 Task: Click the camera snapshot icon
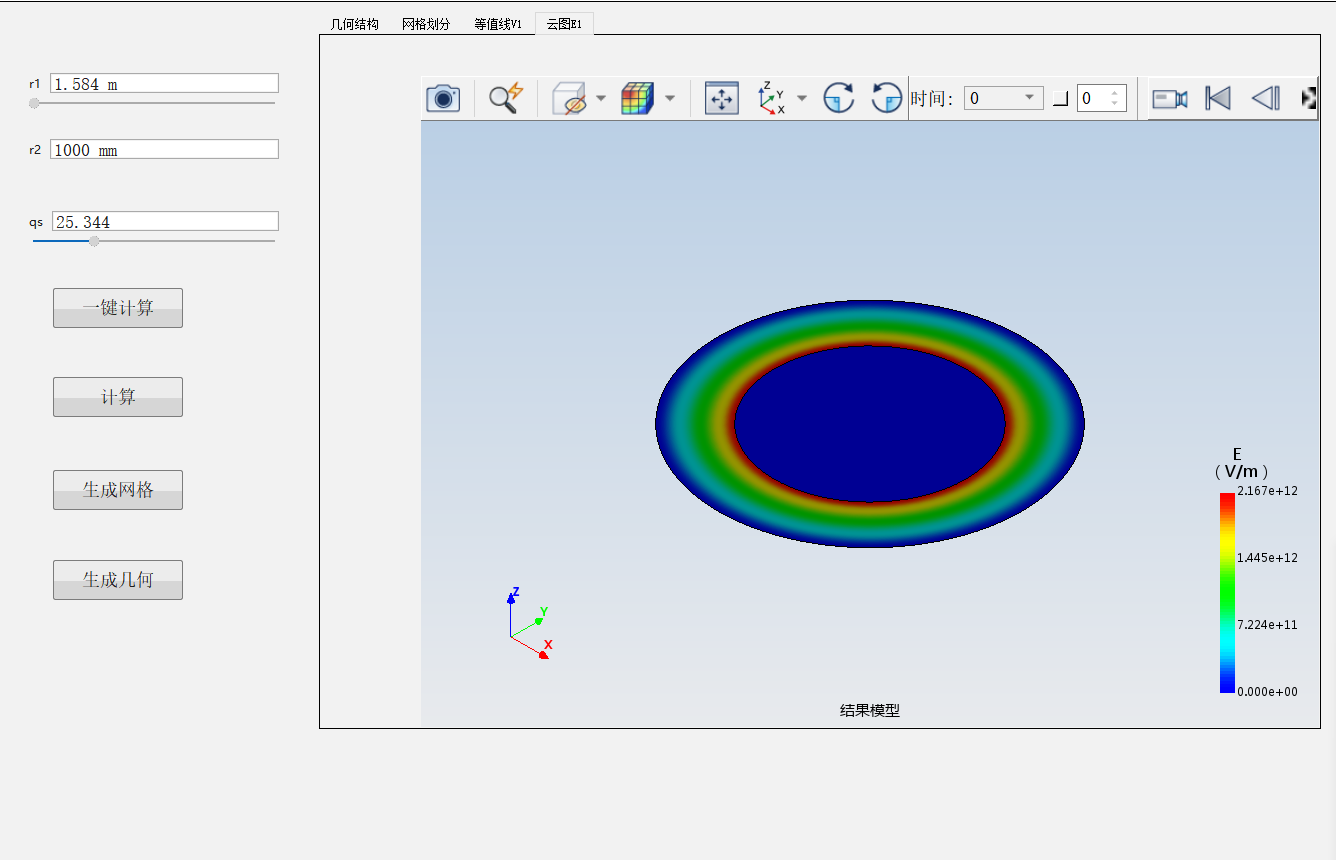443,98
